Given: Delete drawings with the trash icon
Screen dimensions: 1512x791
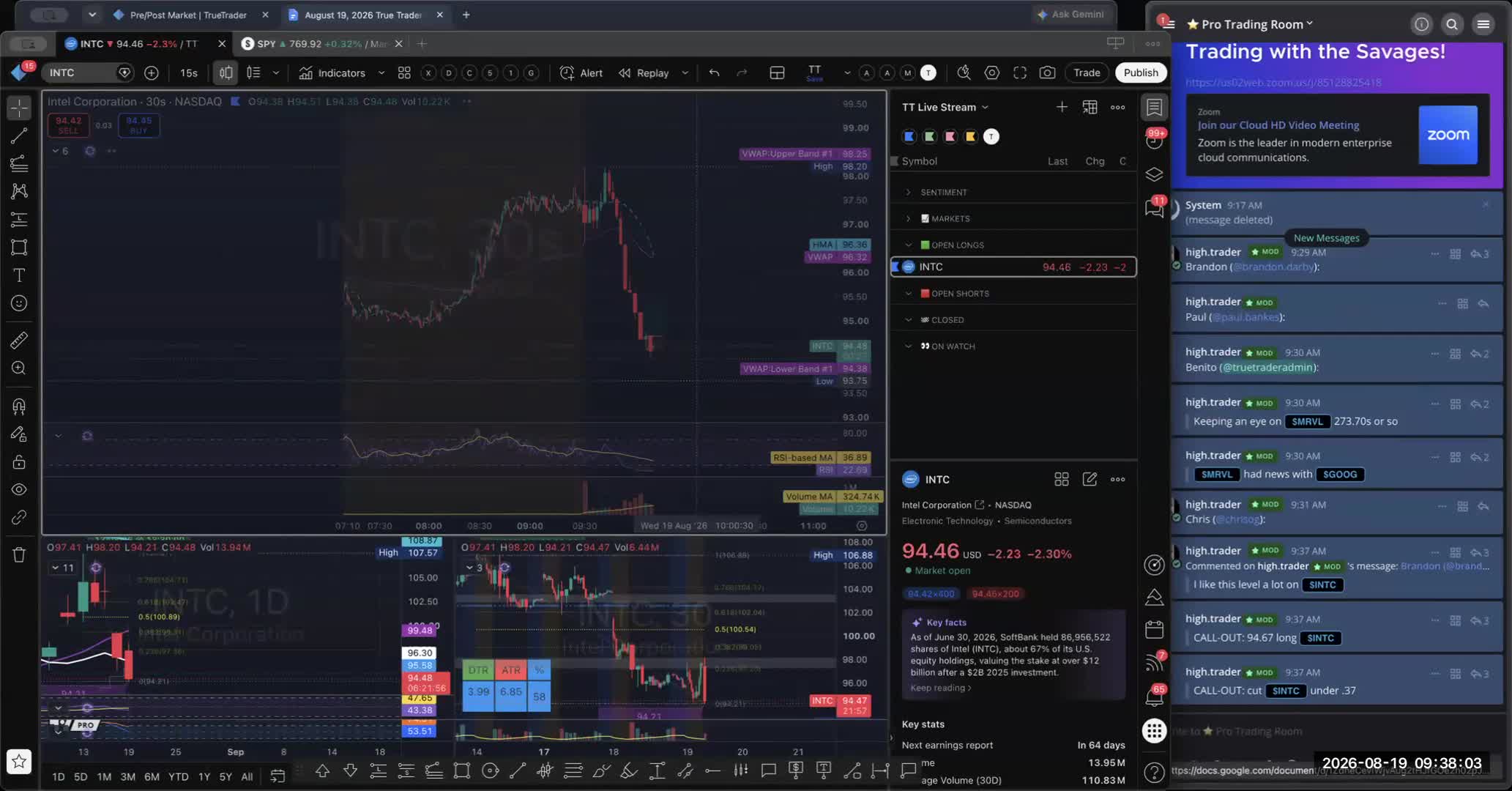Looking at the screenshot, I should 19,554.
